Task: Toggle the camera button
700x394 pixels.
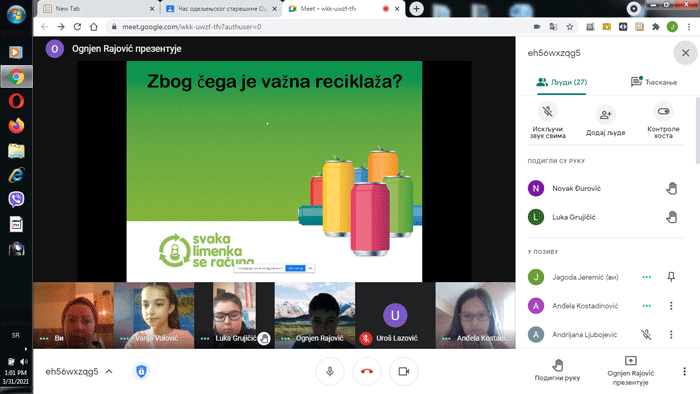Action: [404, 371]
